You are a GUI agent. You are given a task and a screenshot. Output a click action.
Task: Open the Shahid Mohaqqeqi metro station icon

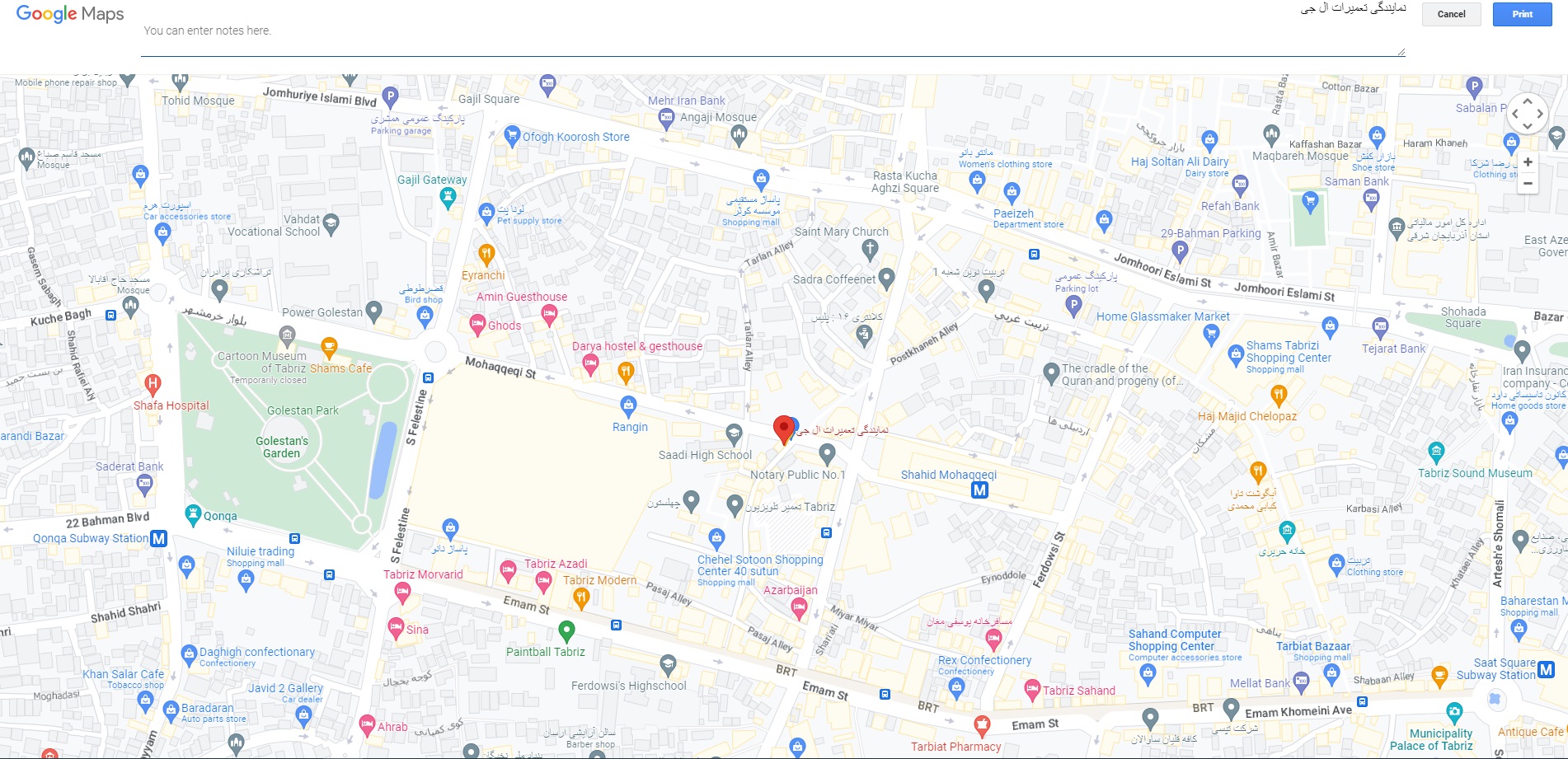click(x=979, y=490)
